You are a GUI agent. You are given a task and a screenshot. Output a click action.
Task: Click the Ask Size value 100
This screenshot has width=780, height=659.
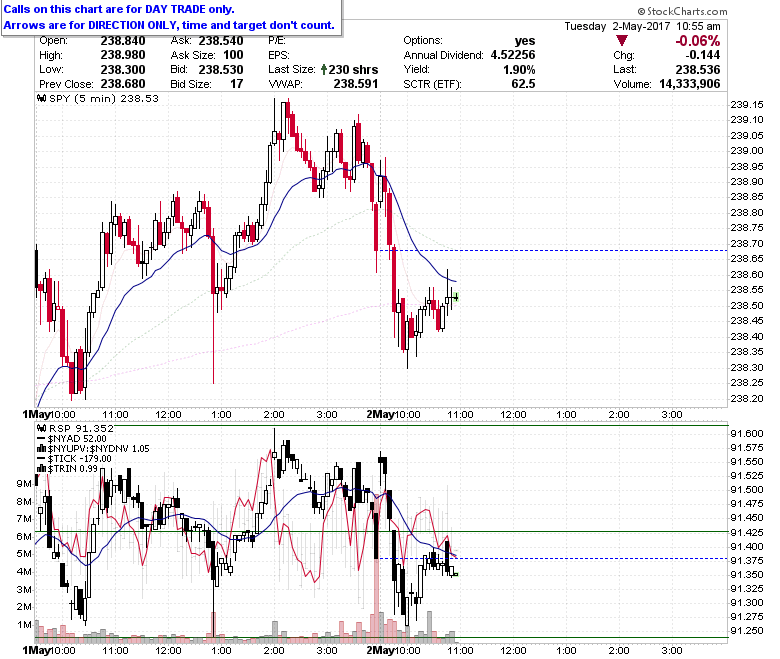tap(233, 55)
